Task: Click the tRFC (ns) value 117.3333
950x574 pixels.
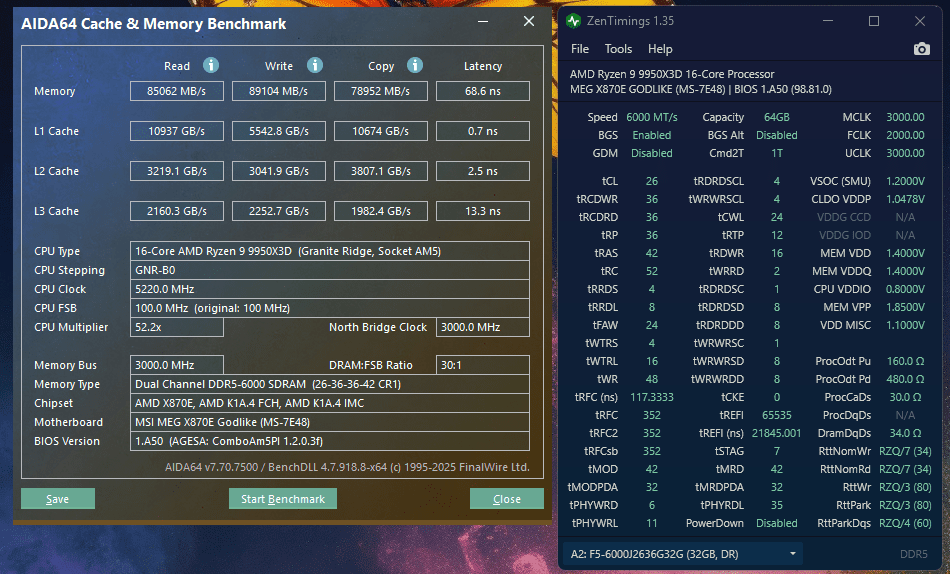Action: pos(652,397)
